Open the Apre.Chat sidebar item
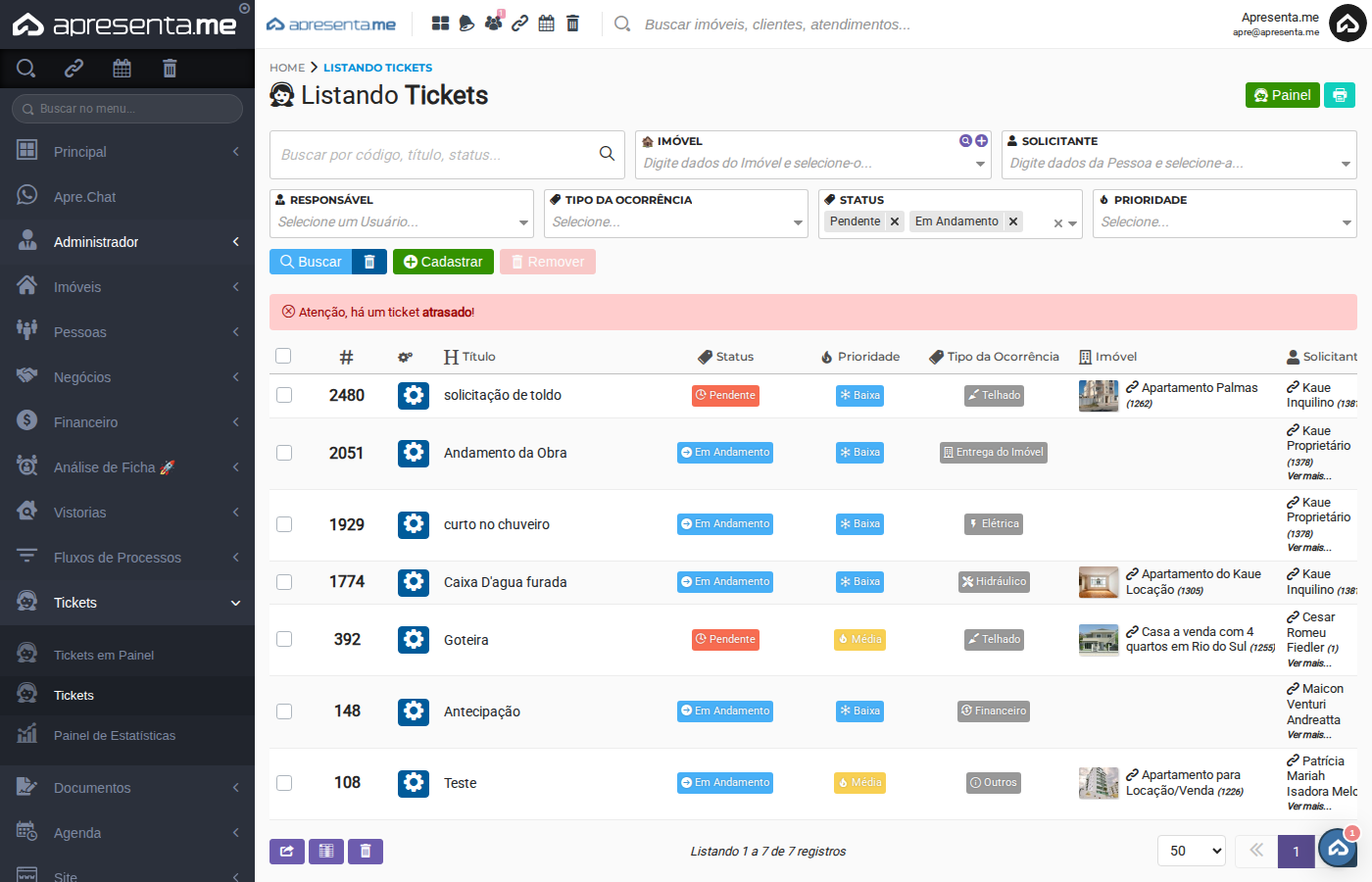Viewport: 1372px width, 882px height. [x=127, y=197]
